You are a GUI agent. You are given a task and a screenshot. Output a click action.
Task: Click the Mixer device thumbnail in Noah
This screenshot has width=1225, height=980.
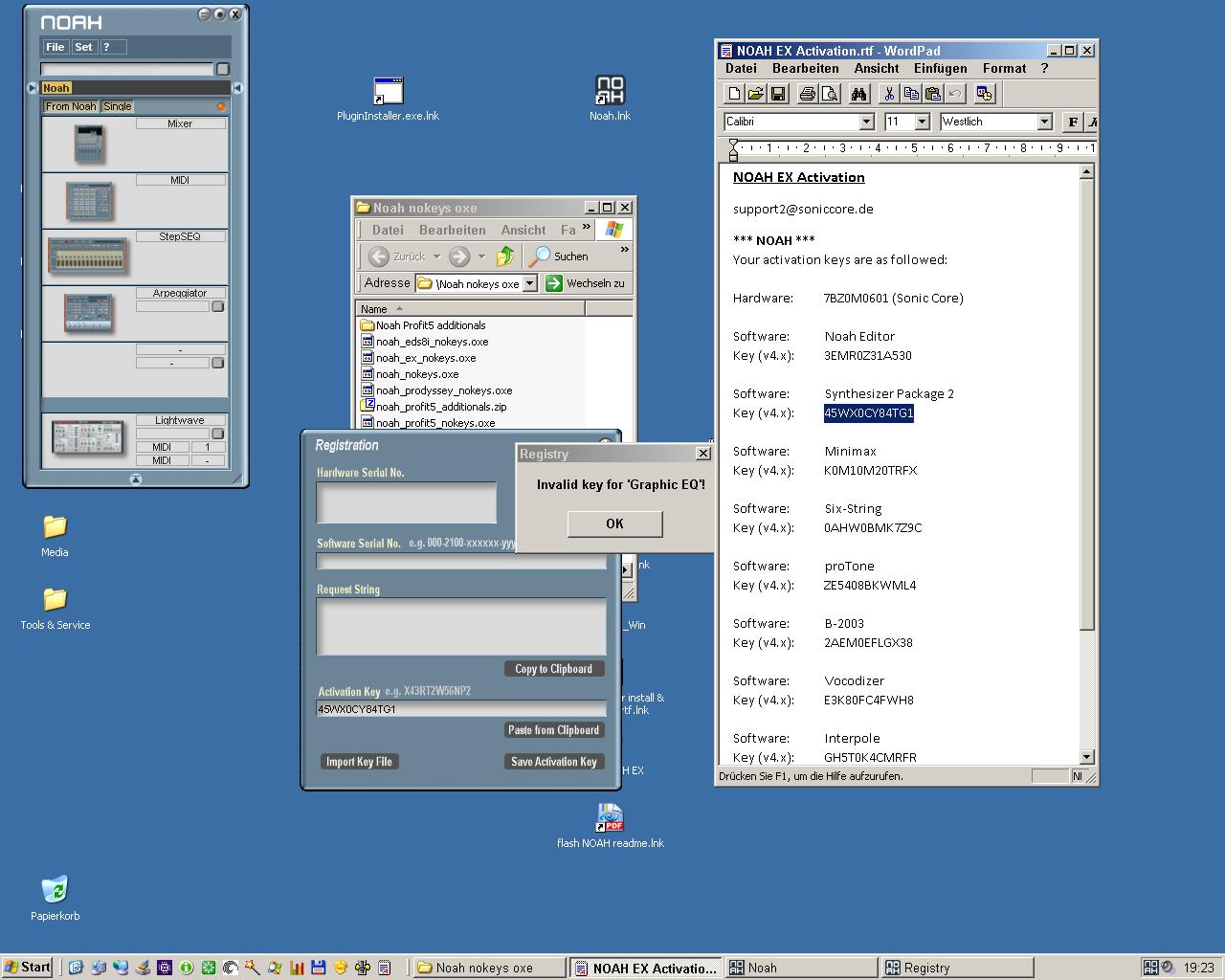tap(88, 145)
